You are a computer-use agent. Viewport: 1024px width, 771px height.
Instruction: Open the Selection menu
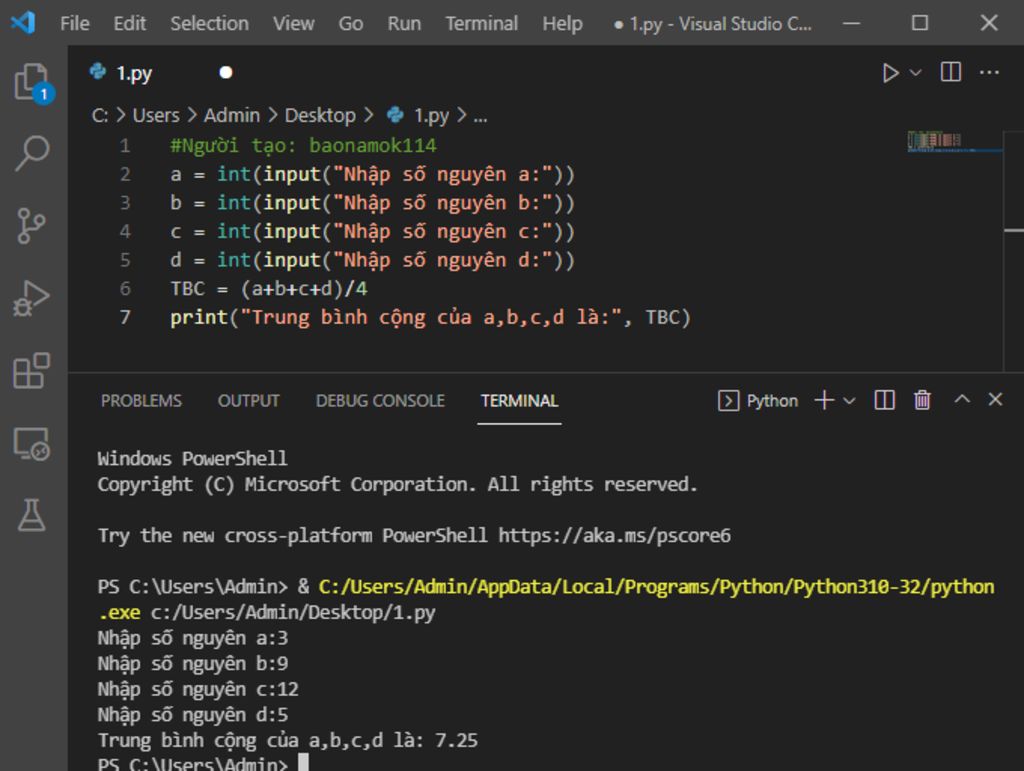tap(209, 24)
